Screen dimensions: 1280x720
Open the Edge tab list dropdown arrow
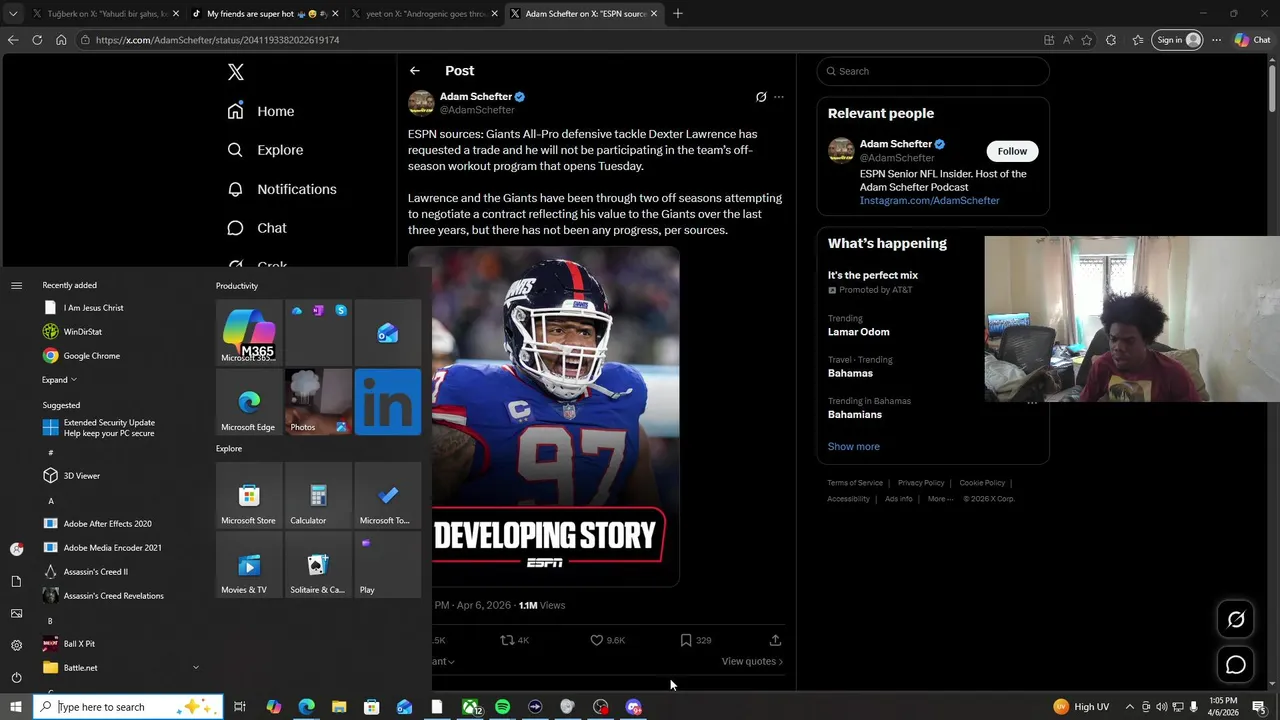tap(13, 14)
